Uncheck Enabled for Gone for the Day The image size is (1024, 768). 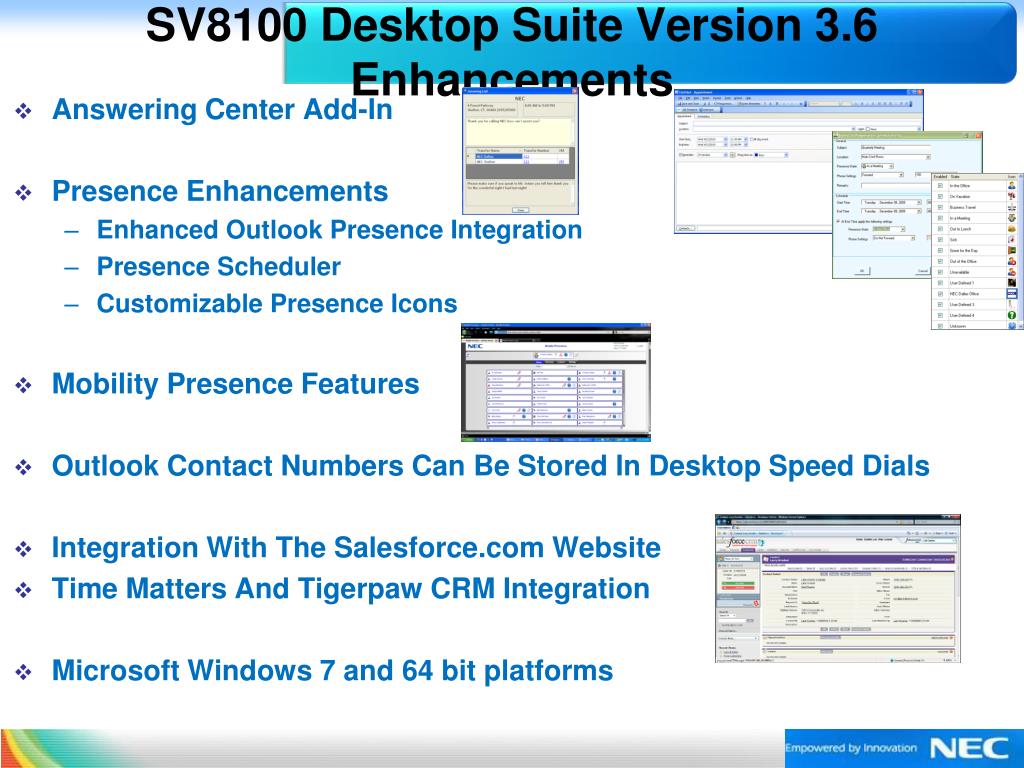tap(940, 250)
